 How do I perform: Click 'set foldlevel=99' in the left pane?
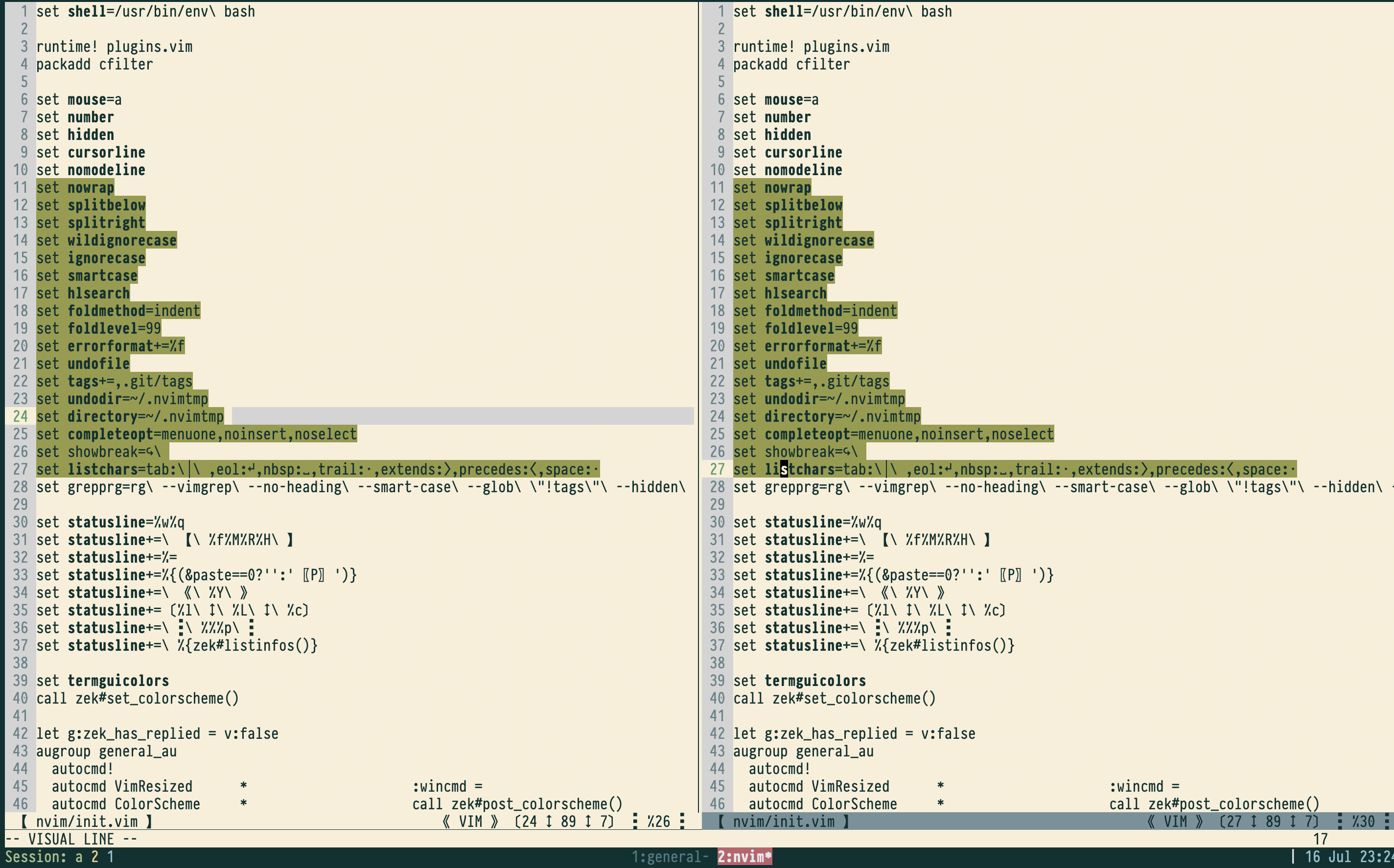pyautogui.click(x=99, y=328)
